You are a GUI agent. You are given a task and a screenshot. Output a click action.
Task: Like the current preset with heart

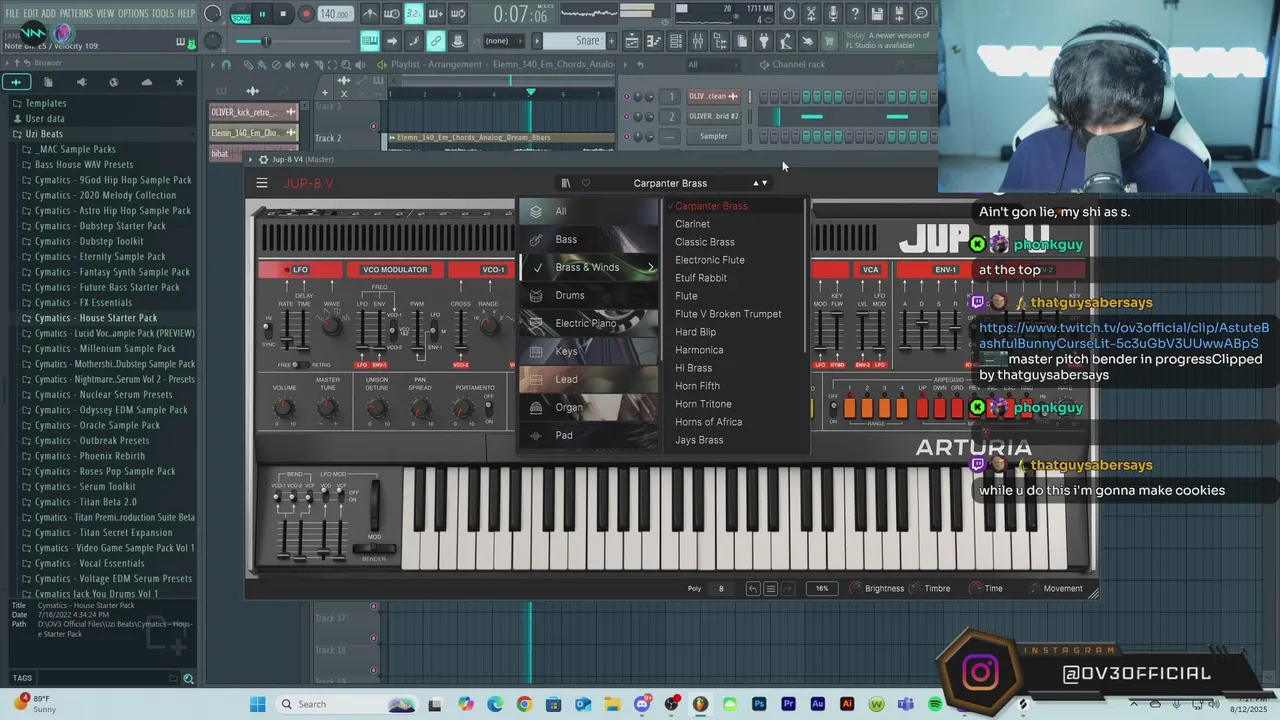pyautogui.click(x=586, y=183)
